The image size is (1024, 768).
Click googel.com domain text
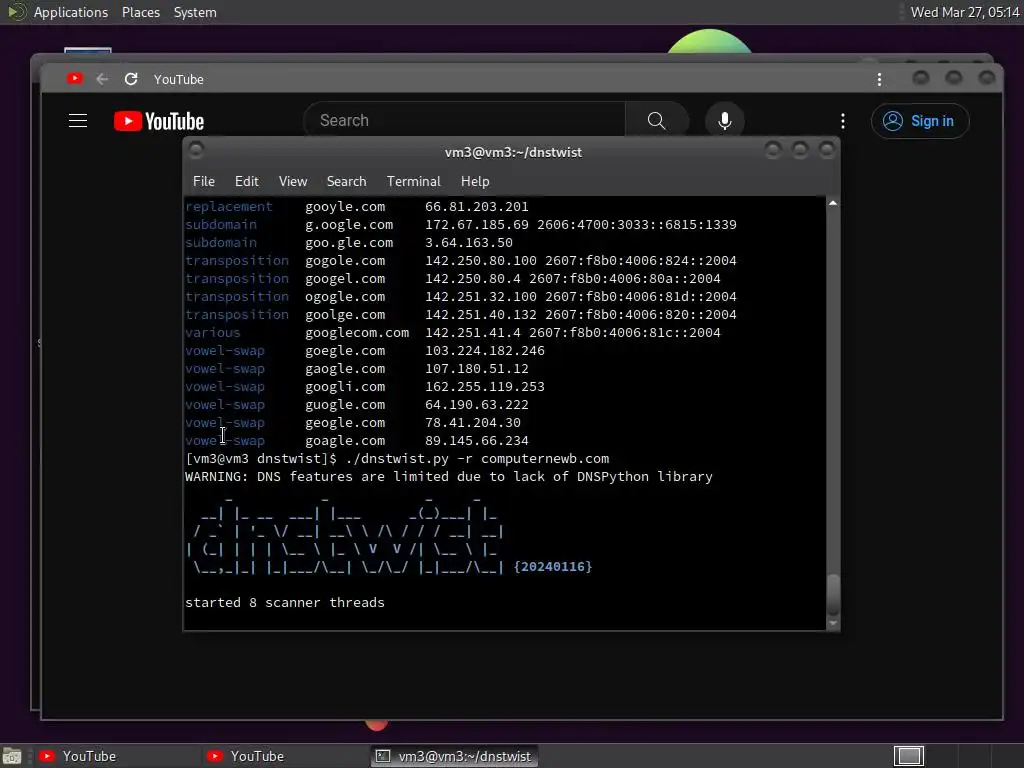(345, 279)
